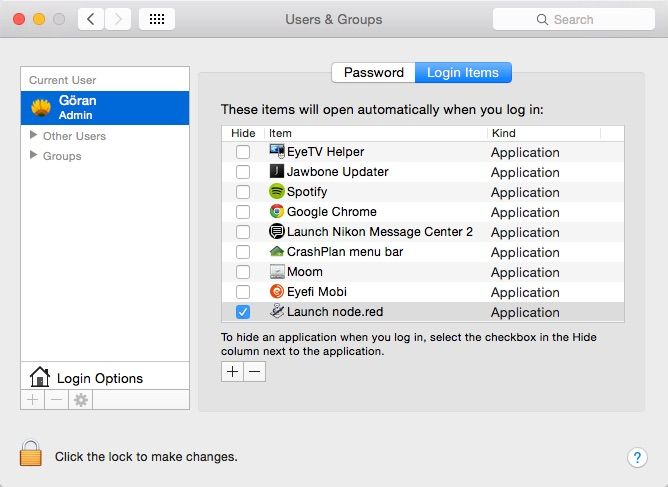The image size is (668, 487).
Task: Click Application kind cell for Moom
Action: 525,272
